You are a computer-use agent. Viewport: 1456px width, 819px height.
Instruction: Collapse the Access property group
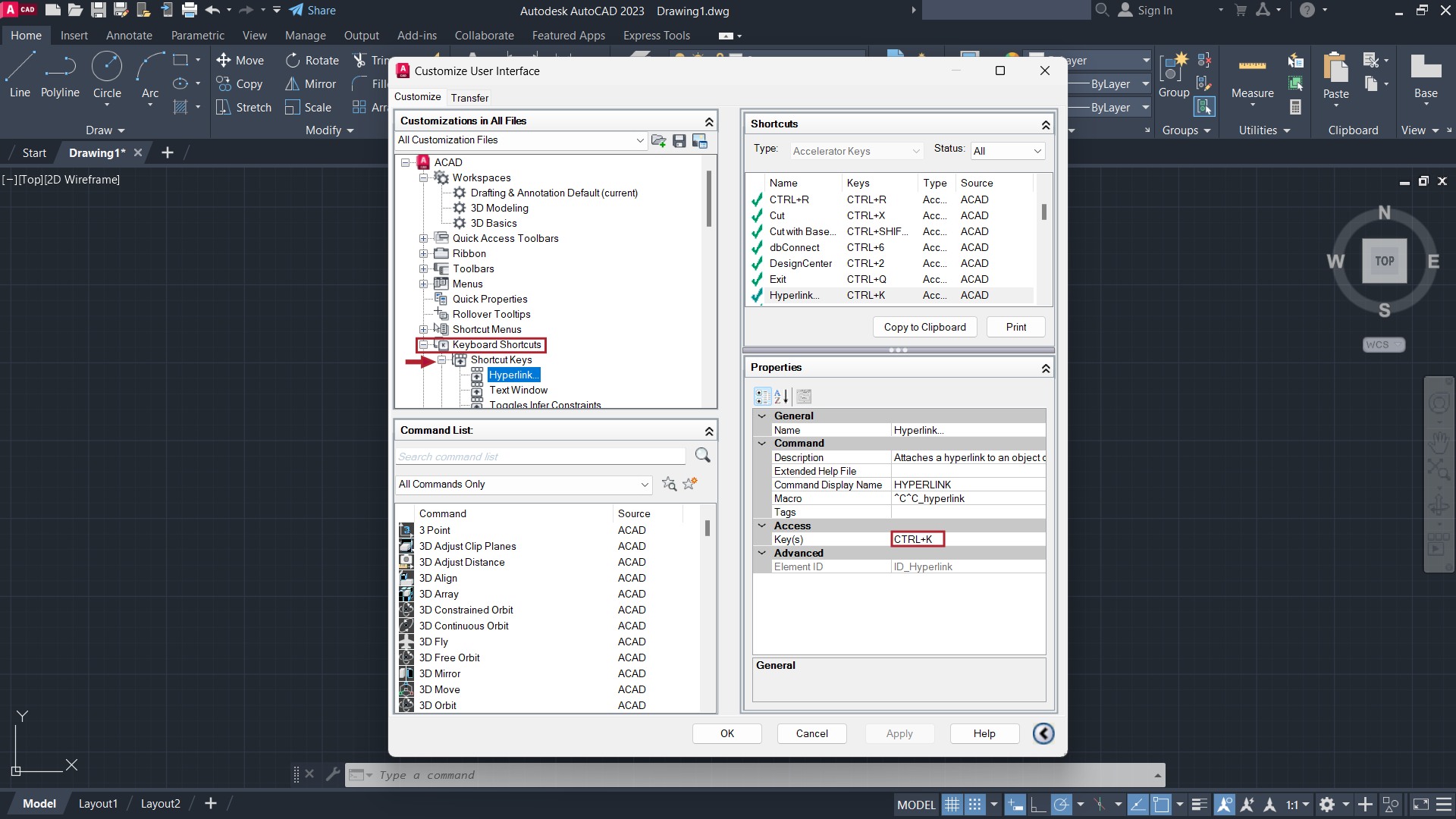(x=762, y=526)
